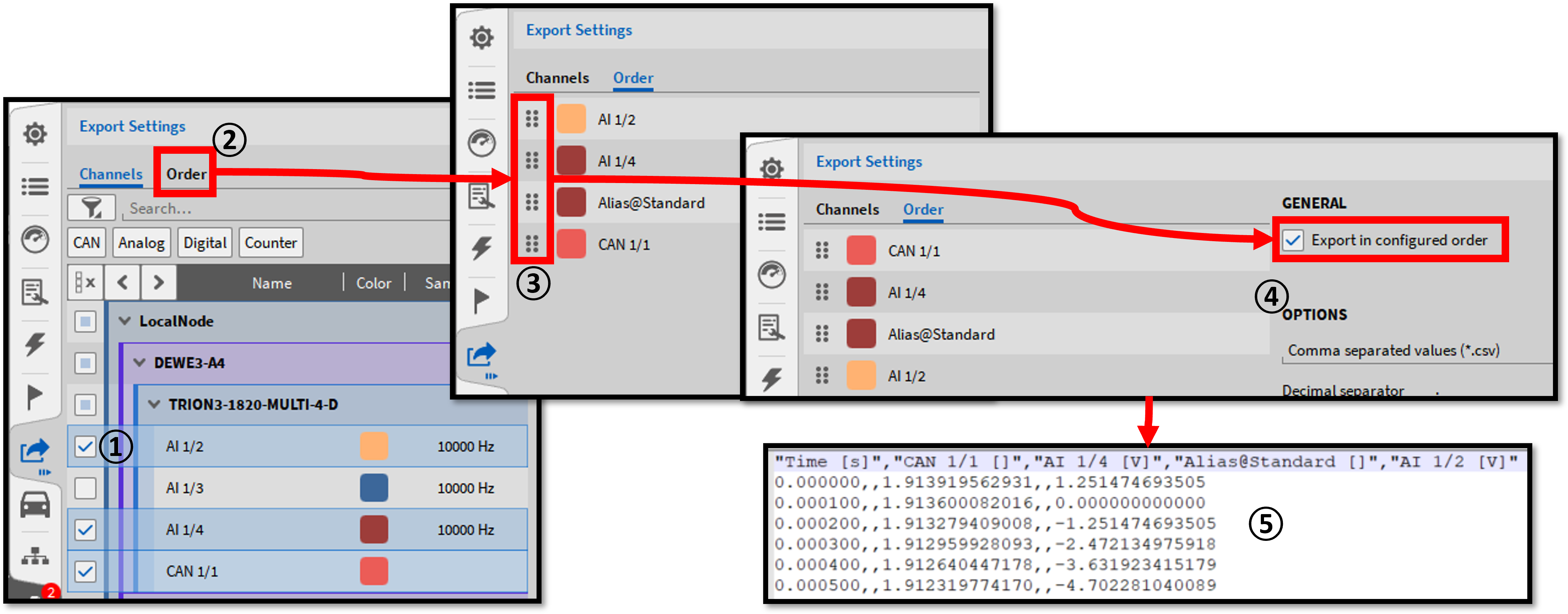The width and height of the screenshot is (1568, 614).
Task: Click the network topology sidebar icon
Action: tap(35, 555)
